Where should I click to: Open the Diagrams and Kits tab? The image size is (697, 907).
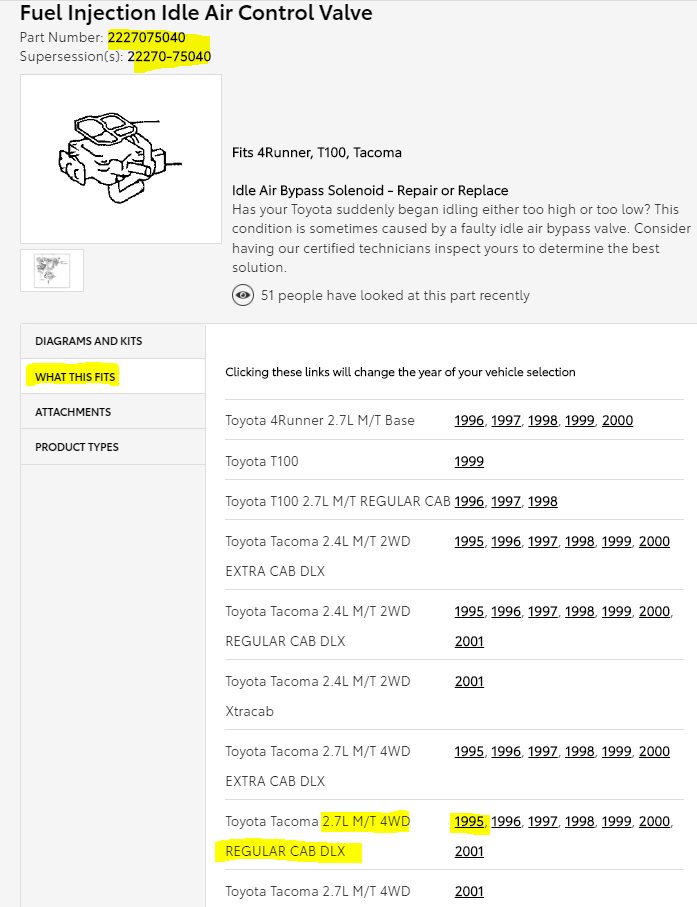(x=88, y=341)
